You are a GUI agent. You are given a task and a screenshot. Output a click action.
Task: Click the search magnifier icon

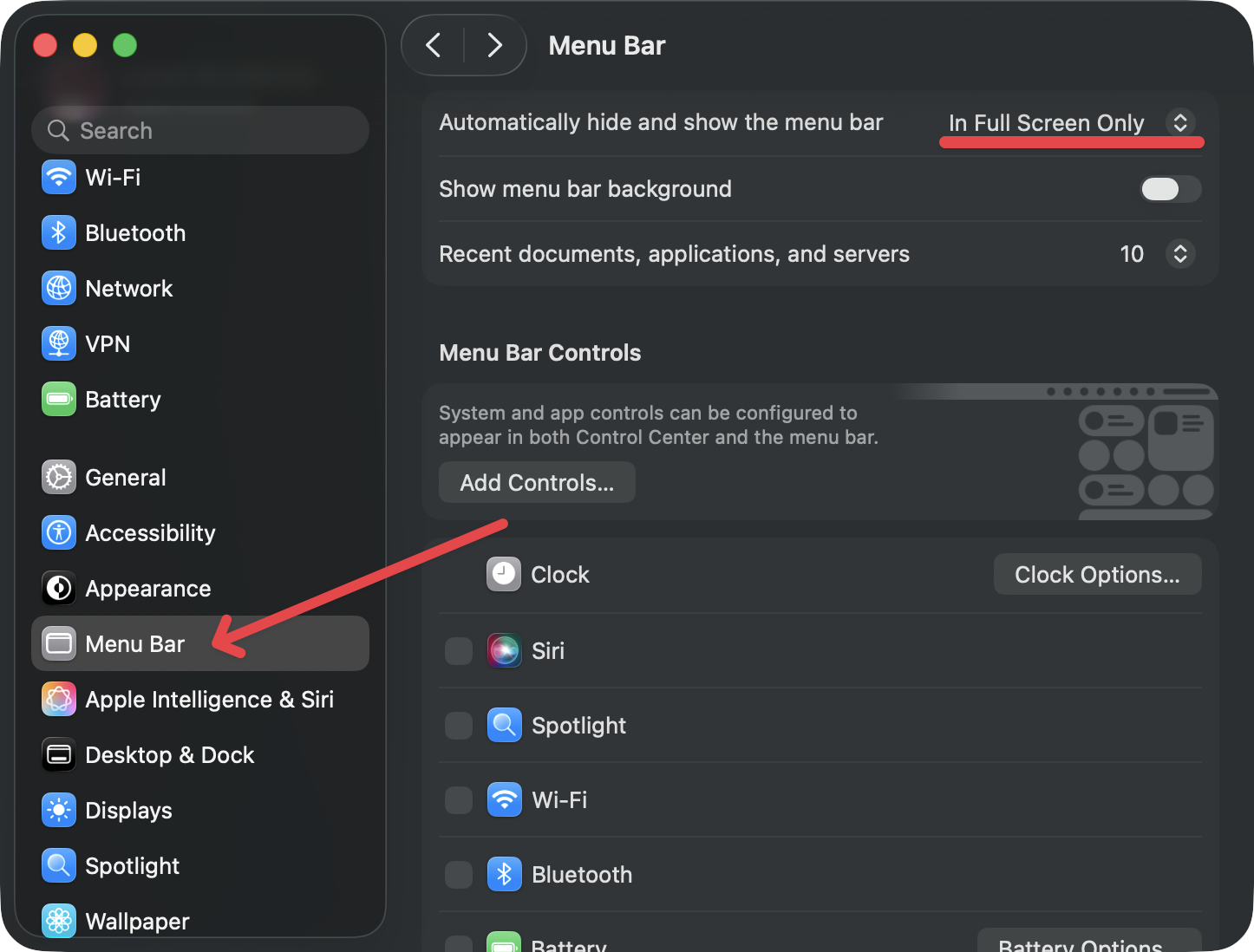[x=58, y=131]
